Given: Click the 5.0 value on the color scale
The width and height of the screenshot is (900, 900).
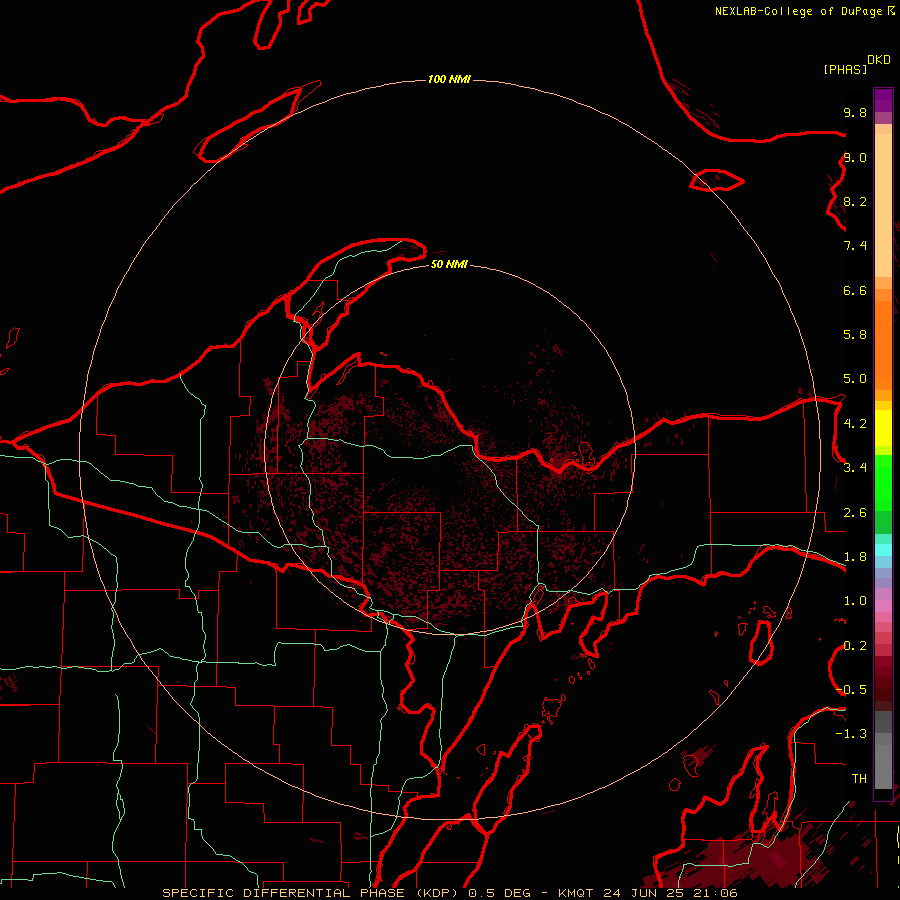Looking at the screenshot, I should click(x=855, y=379).
